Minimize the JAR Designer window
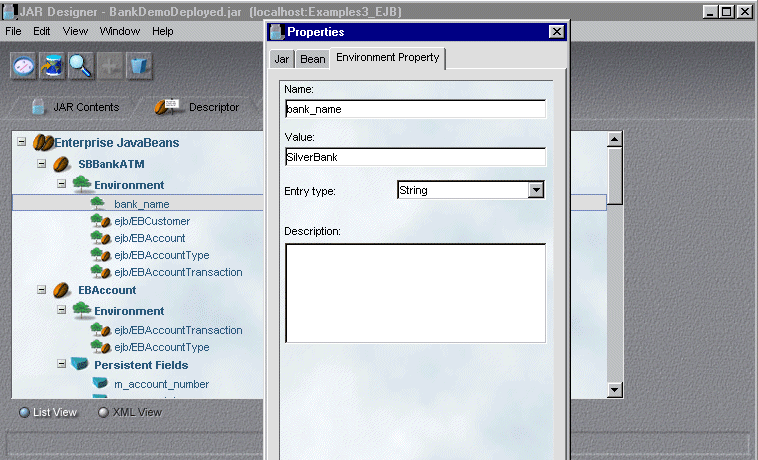 [710, 12]
